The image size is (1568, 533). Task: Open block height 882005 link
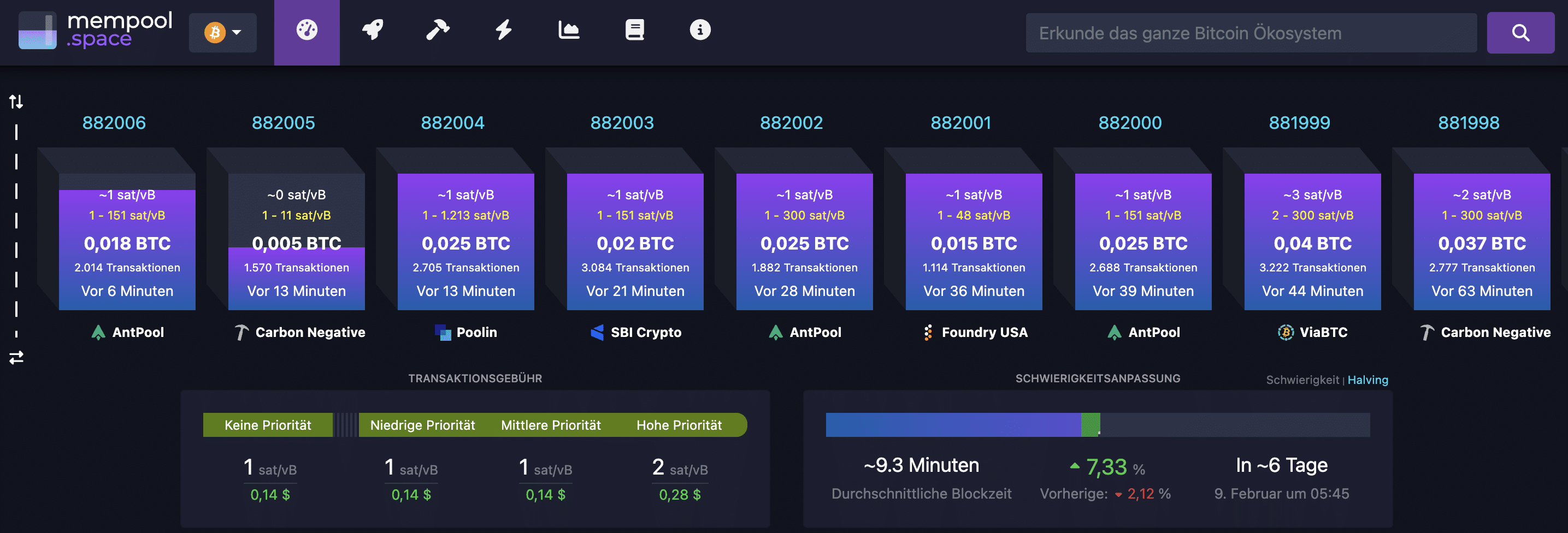pyautogui.click(x=283, y=123)
